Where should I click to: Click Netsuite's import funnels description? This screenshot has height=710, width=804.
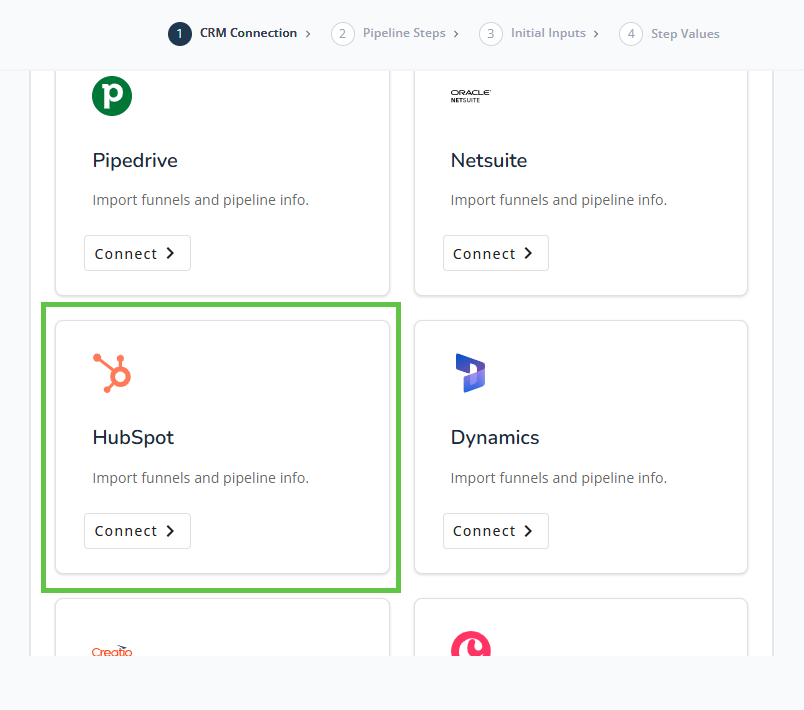[559, 200]
